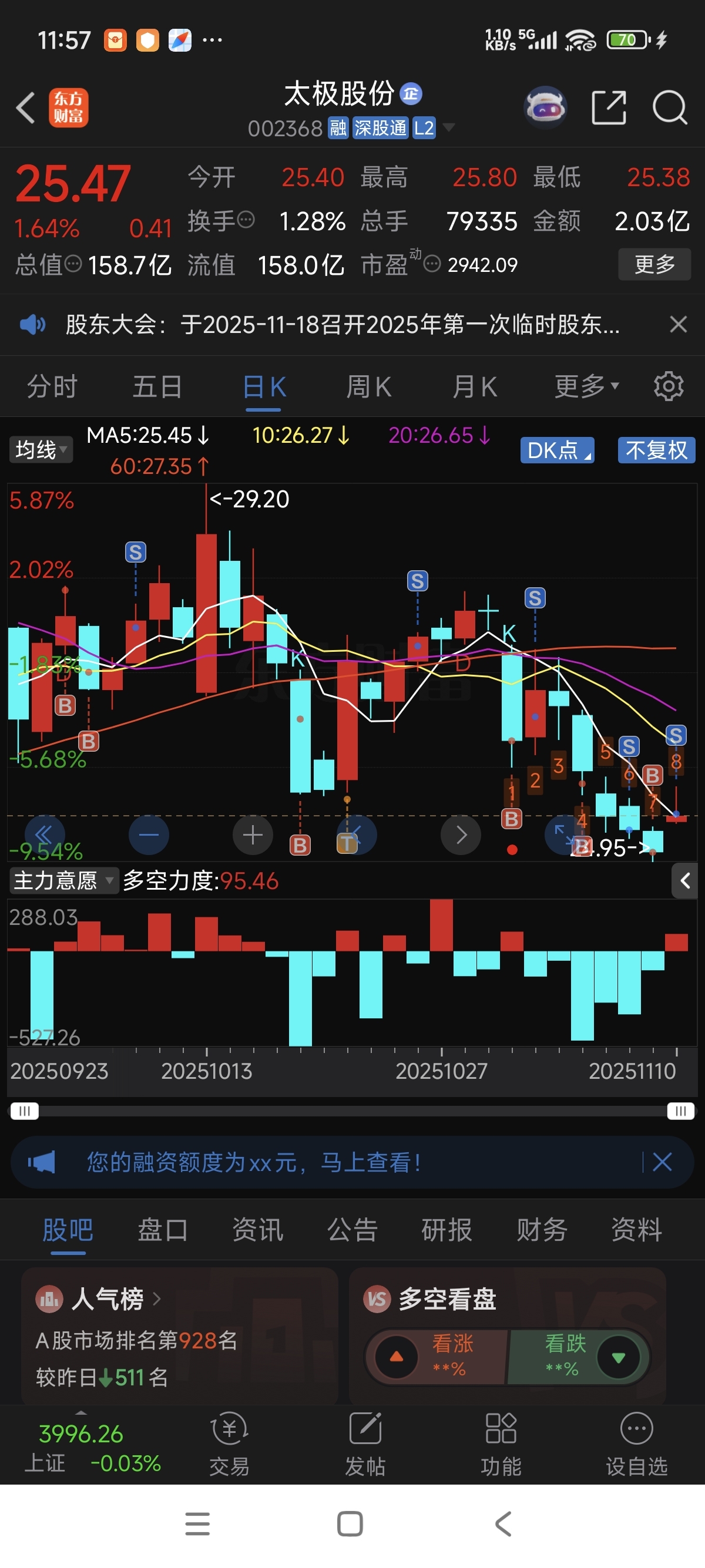Grab right handle of chart range slider
Screen dimensions: 705x1568
click(681, 1111)
